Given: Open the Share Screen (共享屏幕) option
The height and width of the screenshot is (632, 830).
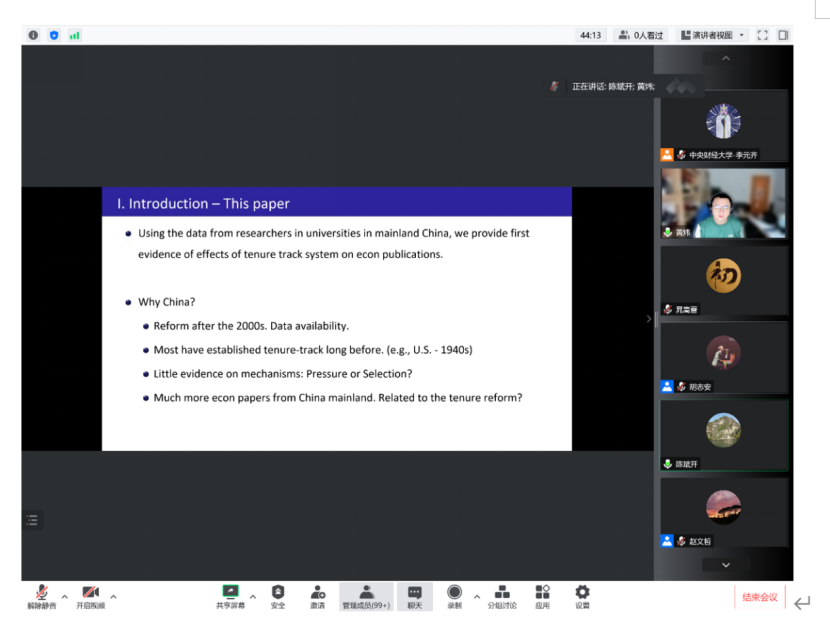Looking at the screenshot, I should point(229,595).
